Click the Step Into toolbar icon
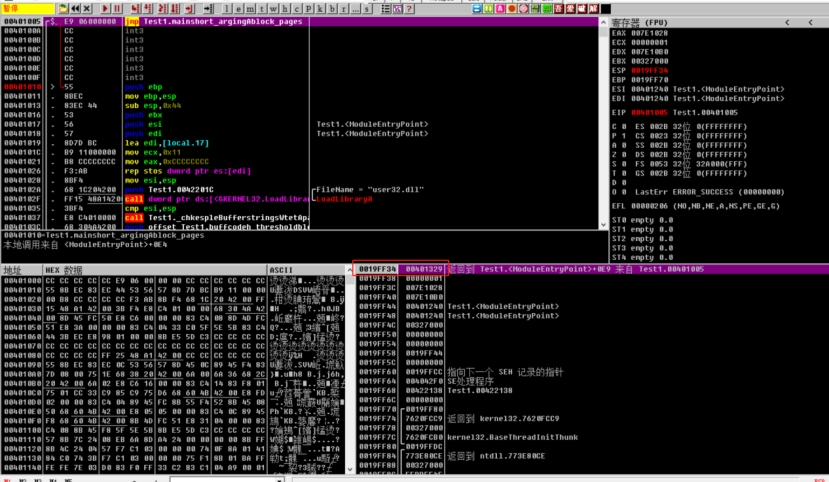Viewport: 829px width, 482px height. pos(135,9)
